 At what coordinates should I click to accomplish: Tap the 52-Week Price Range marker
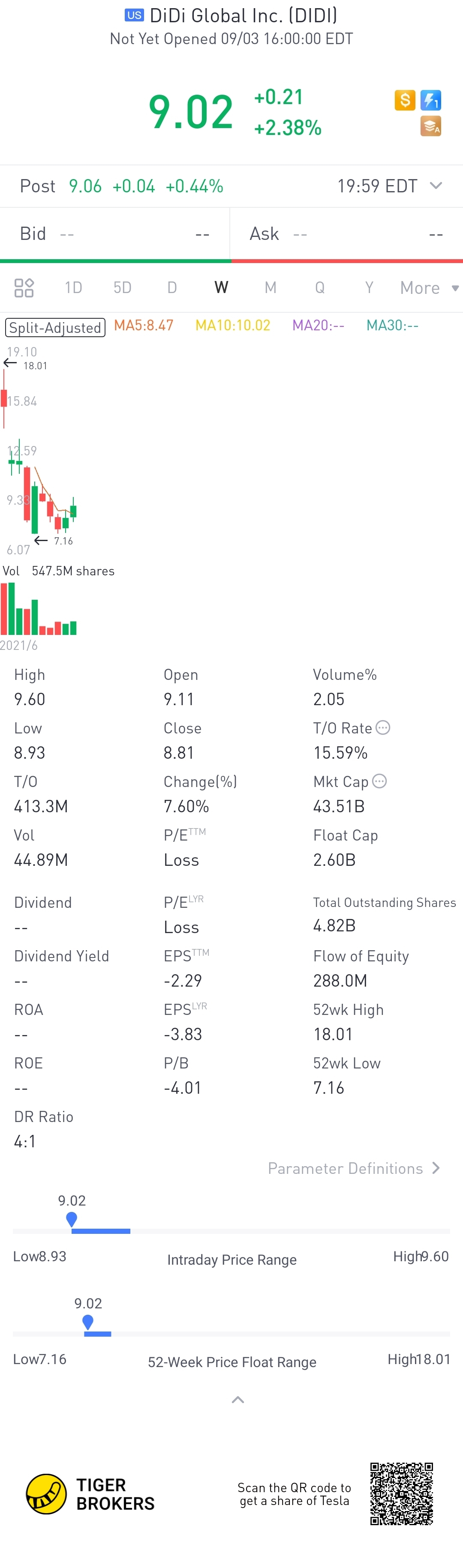pos(88,1322)
